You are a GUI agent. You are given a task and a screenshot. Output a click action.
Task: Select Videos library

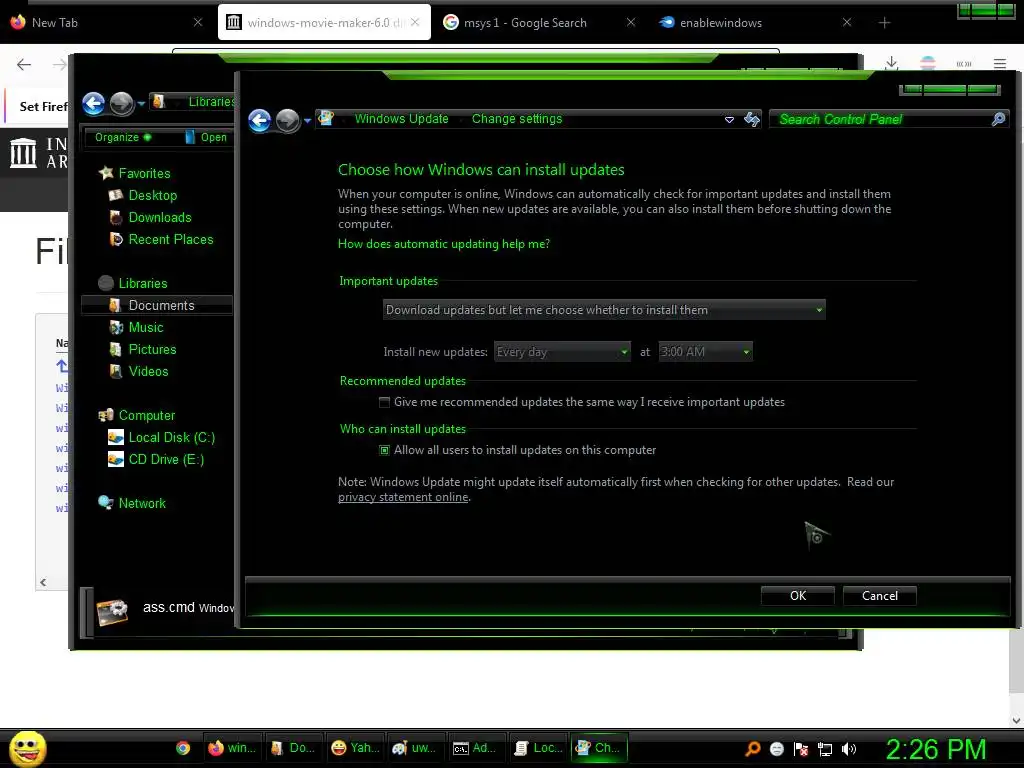tap(148, 372)
